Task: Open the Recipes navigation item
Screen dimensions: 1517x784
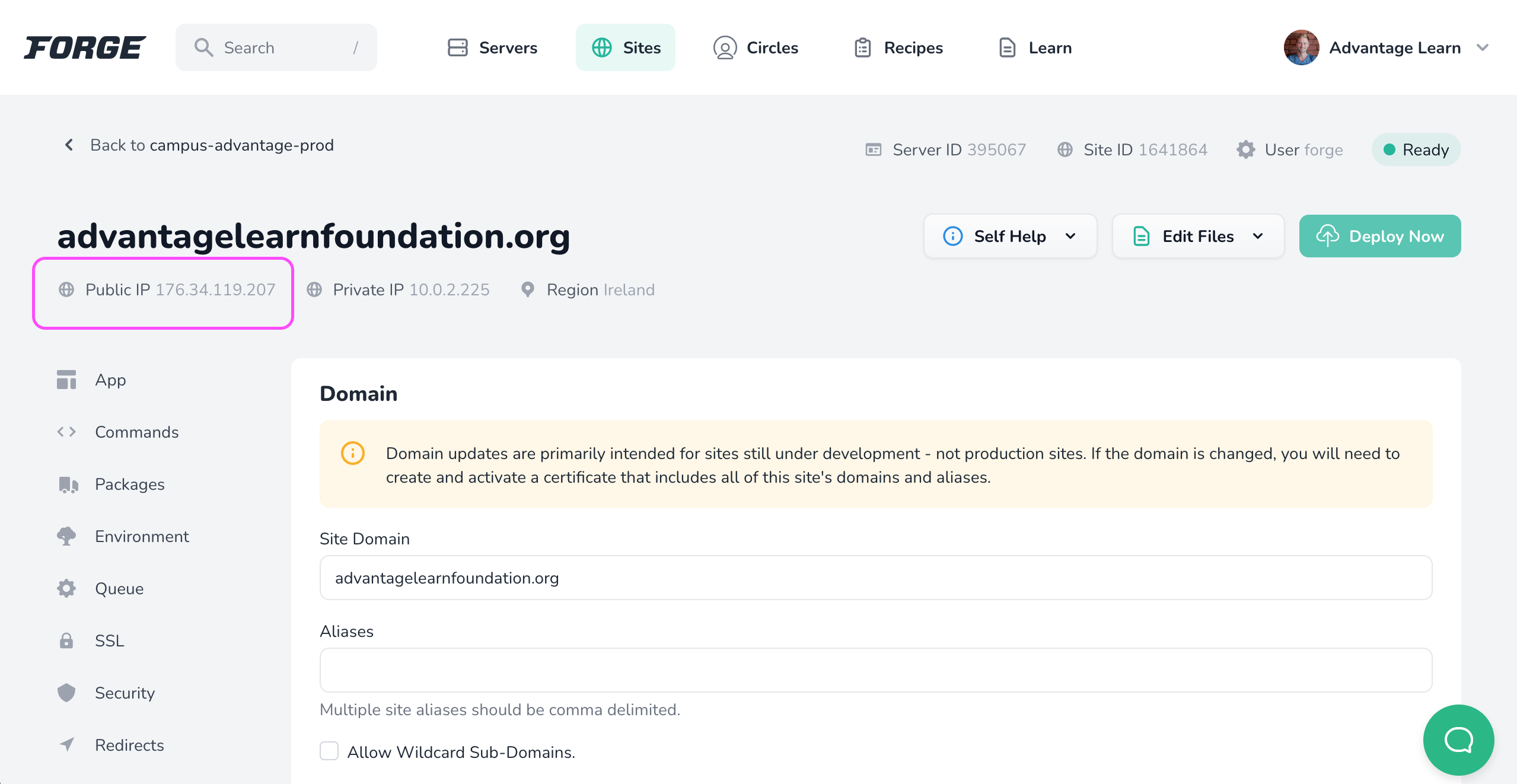Action: 898,47
